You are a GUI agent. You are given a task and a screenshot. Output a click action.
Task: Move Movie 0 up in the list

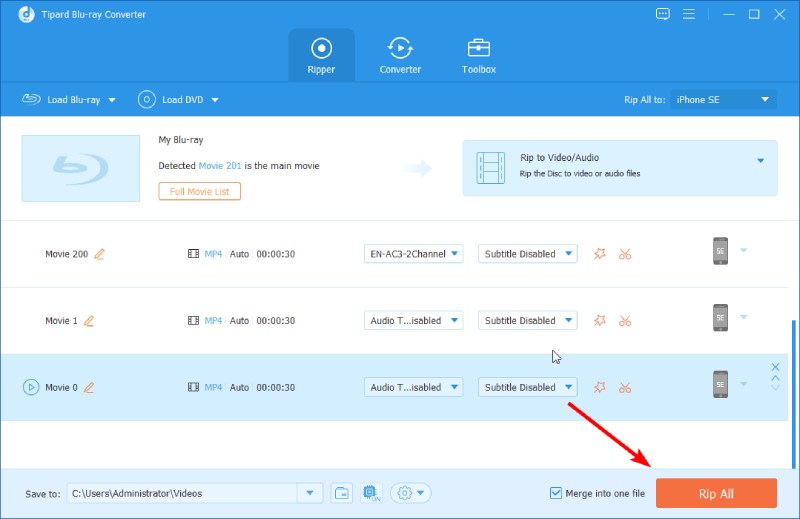tap(775, 378)
